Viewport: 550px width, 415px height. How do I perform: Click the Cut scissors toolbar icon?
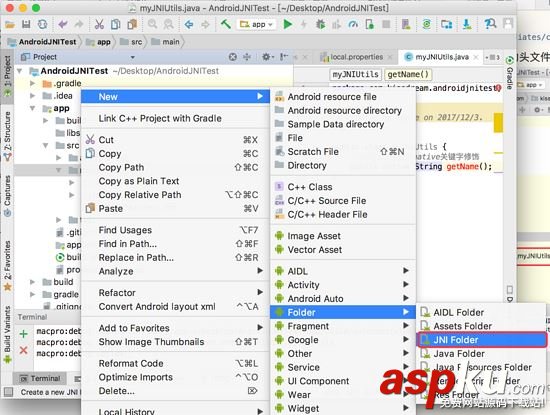pyautogui.click(x=99, y=24)
